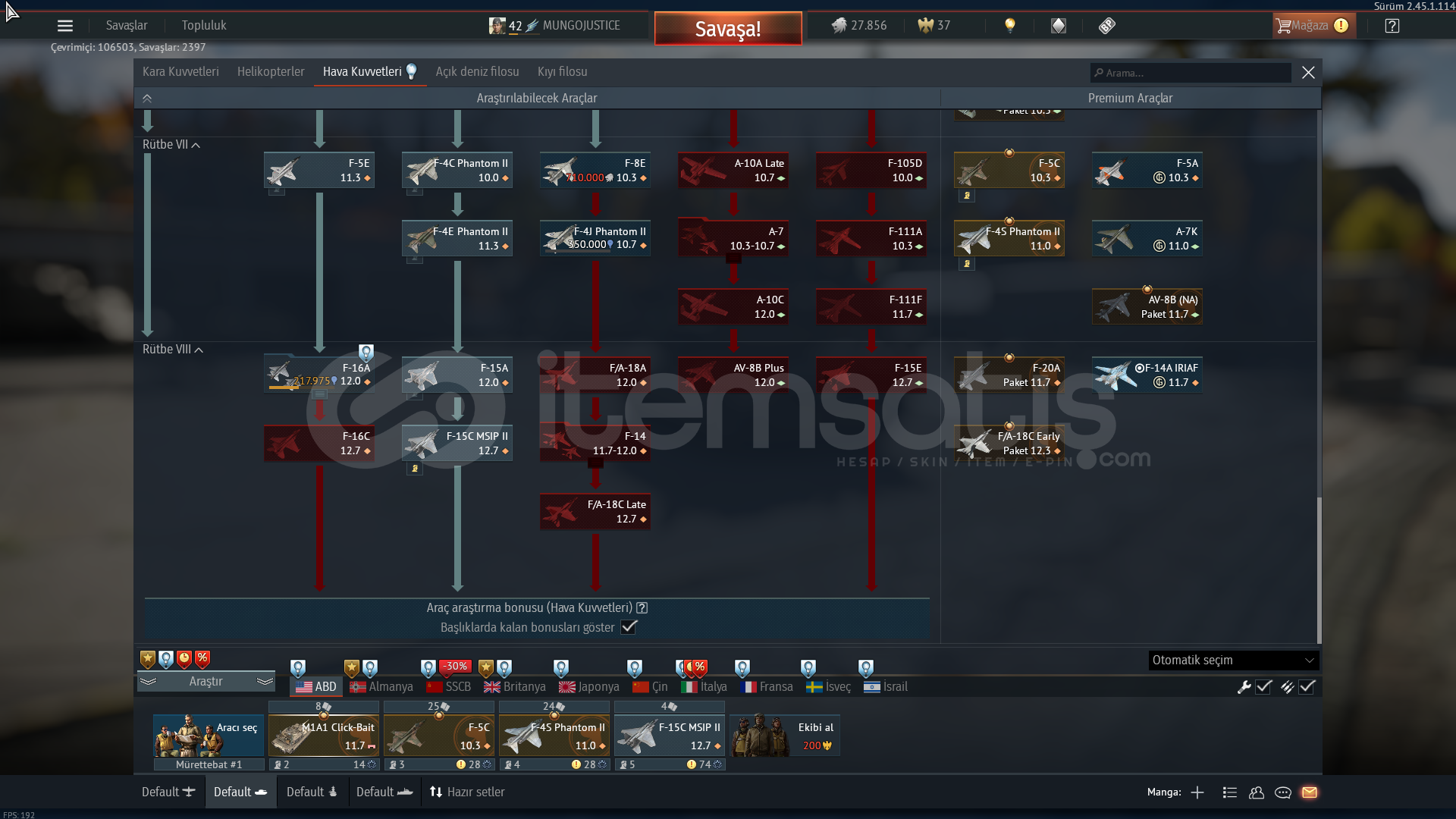Open the hamburger main menu
This screenshot has width=1456, height=819.
tap(65, 26)
